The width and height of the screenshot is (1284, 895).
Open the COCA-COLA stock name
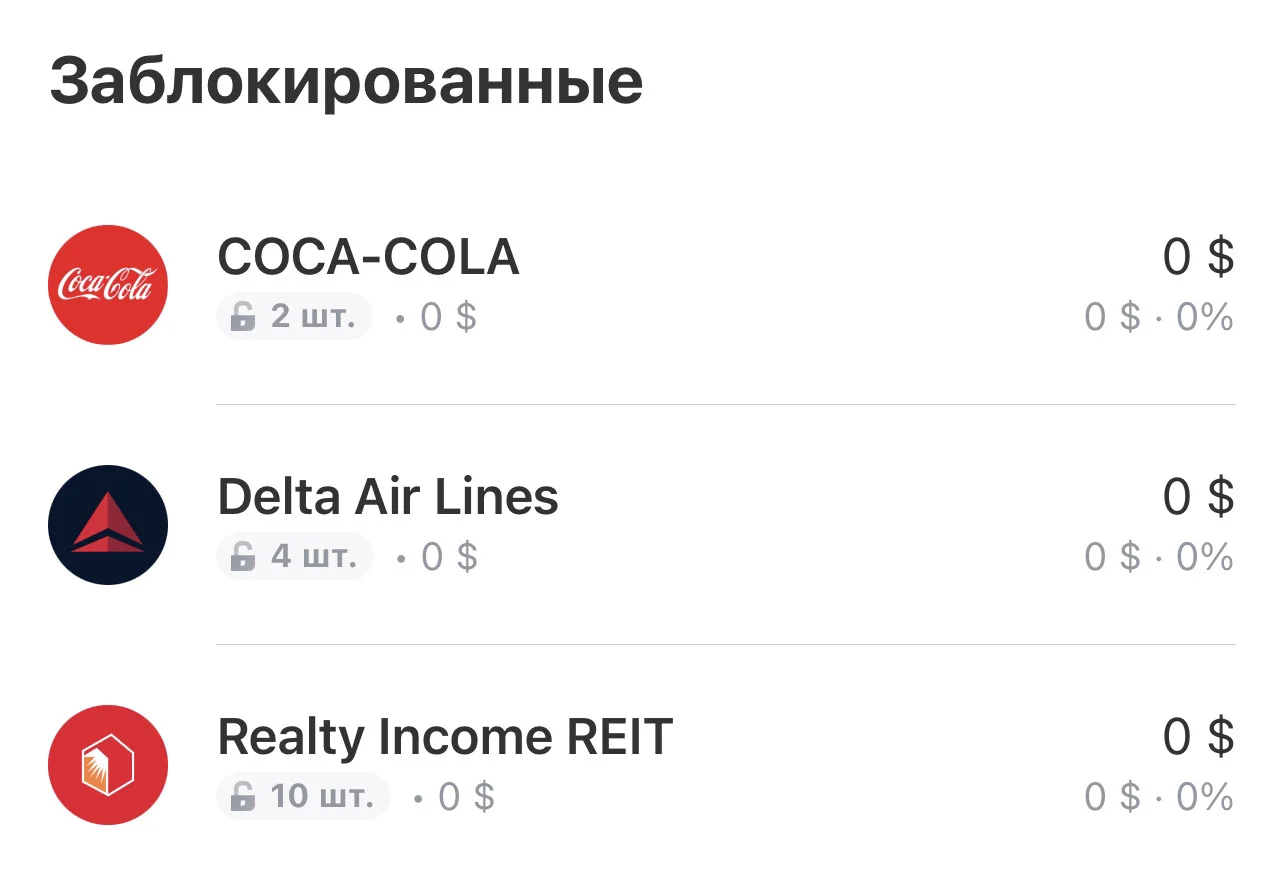pos(368,257)
